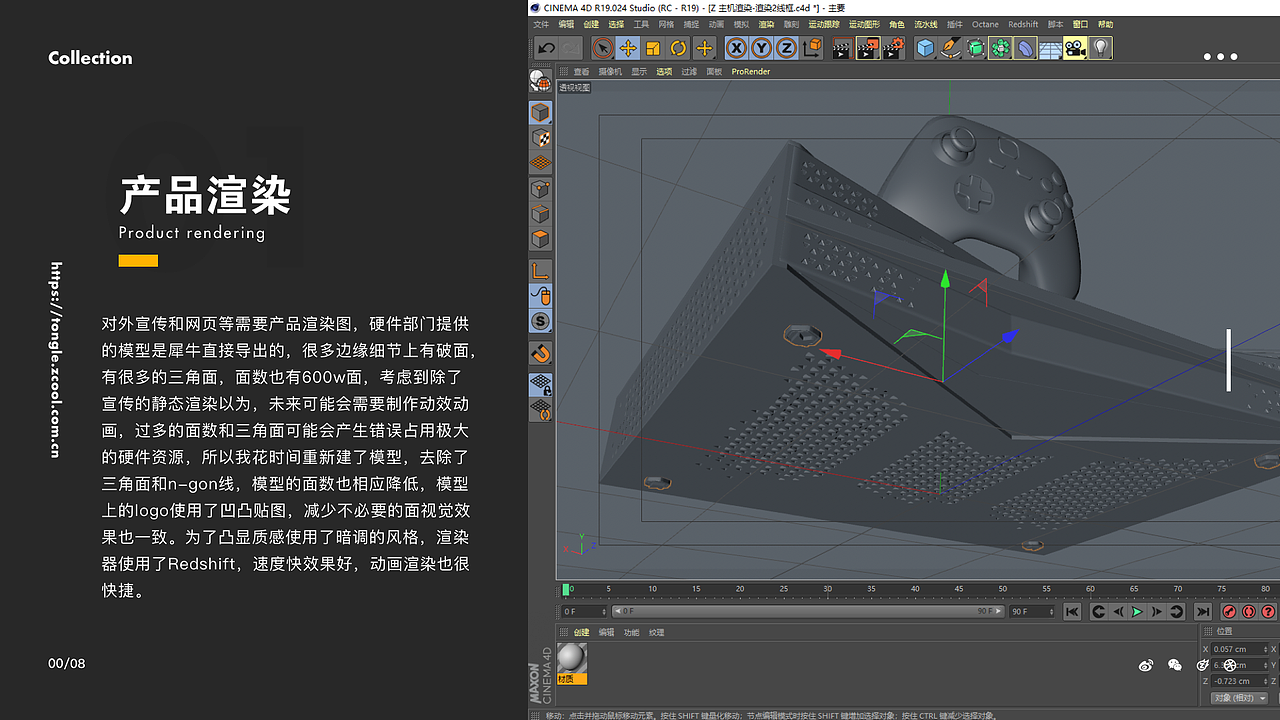This screenshot has width=1280, height=720.
Task: Open the Redshift menu
Action: tap(1023, 24)
